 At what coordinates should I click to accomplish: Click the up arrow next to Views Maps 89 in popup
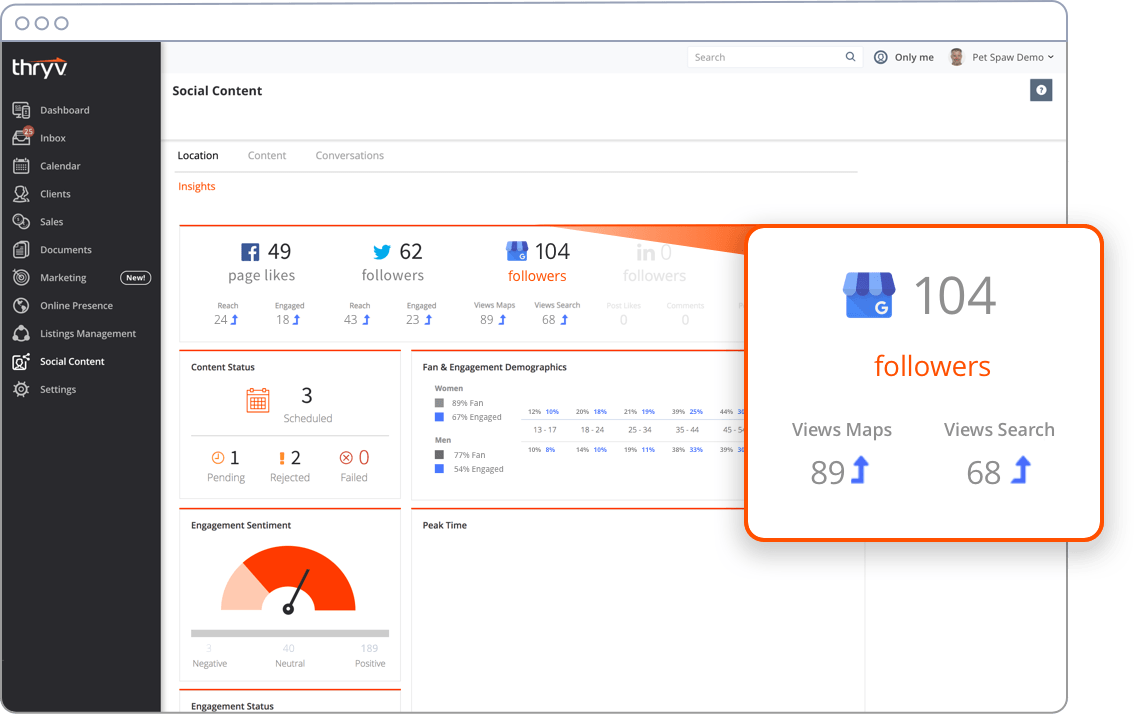point(860,469)
